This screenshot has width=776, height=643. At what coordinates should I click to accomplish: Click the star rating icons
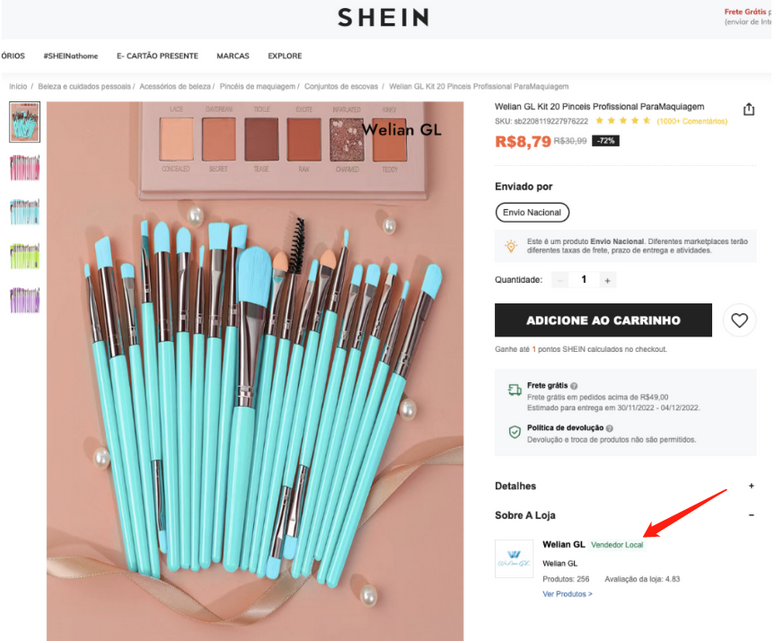click(x=623, y=121)
